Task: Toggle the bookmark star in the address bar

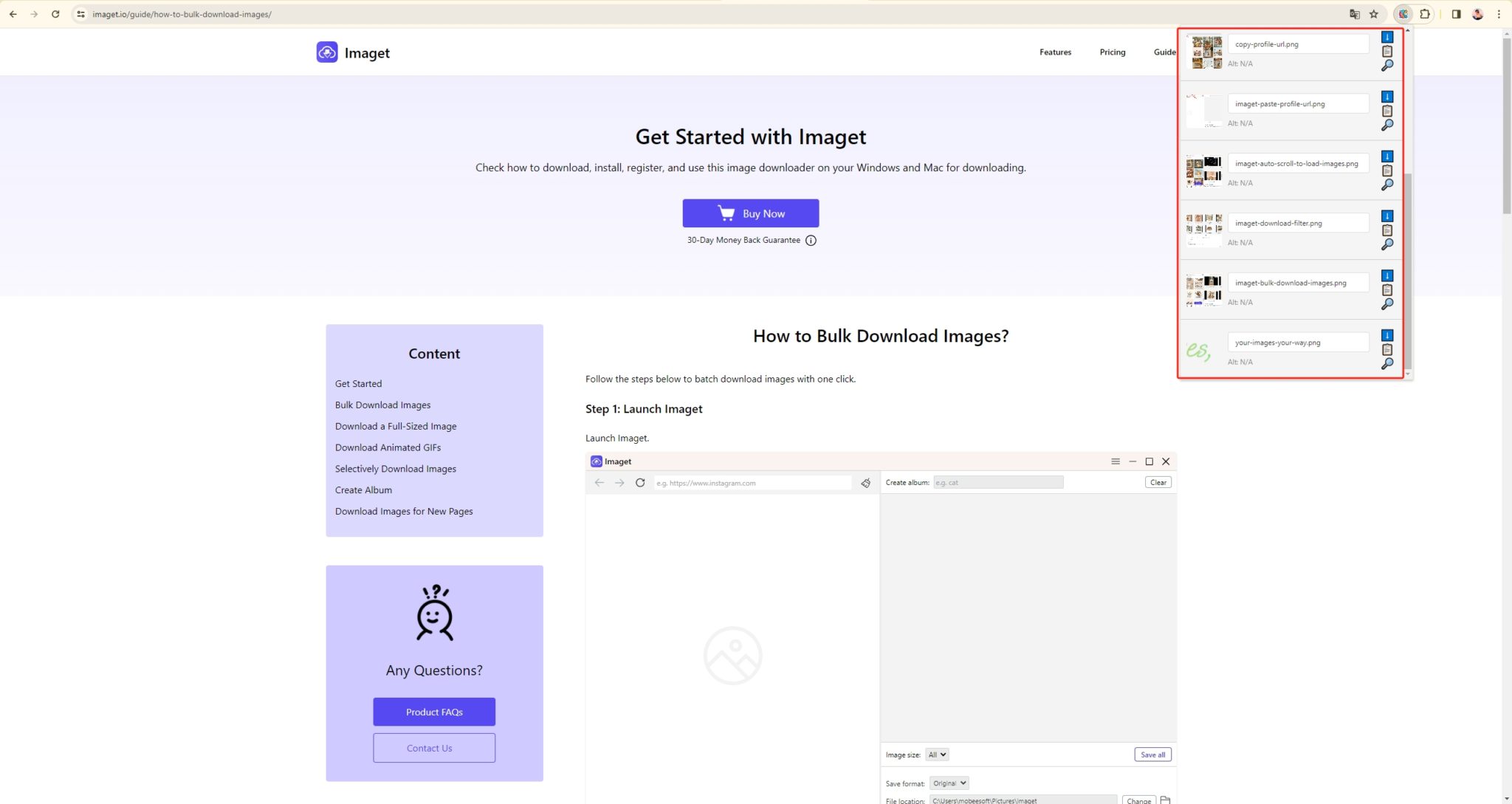Action: pos(1374,13)
